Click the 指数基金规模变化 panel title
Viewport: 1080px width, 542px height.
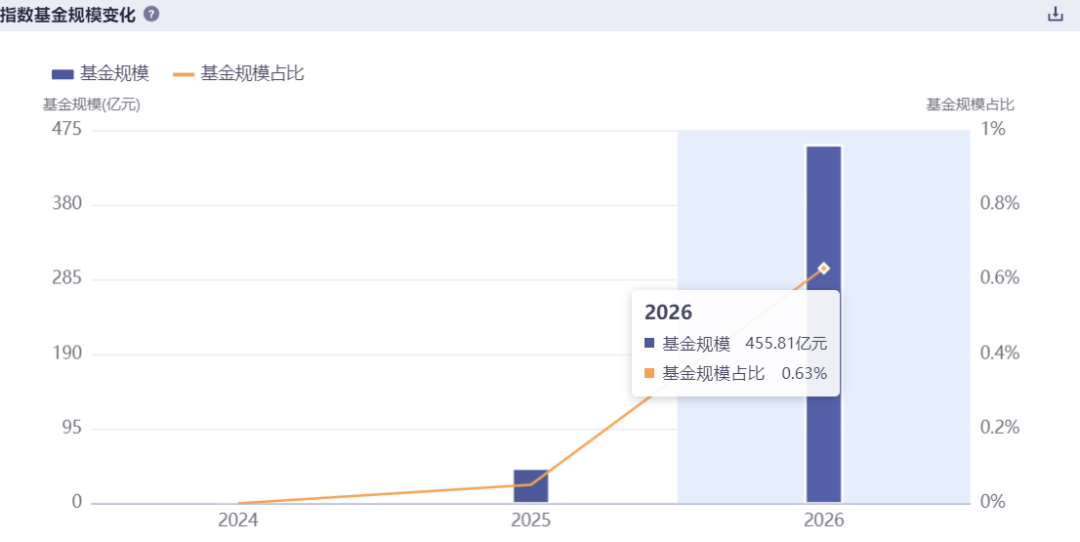(68, 14)
